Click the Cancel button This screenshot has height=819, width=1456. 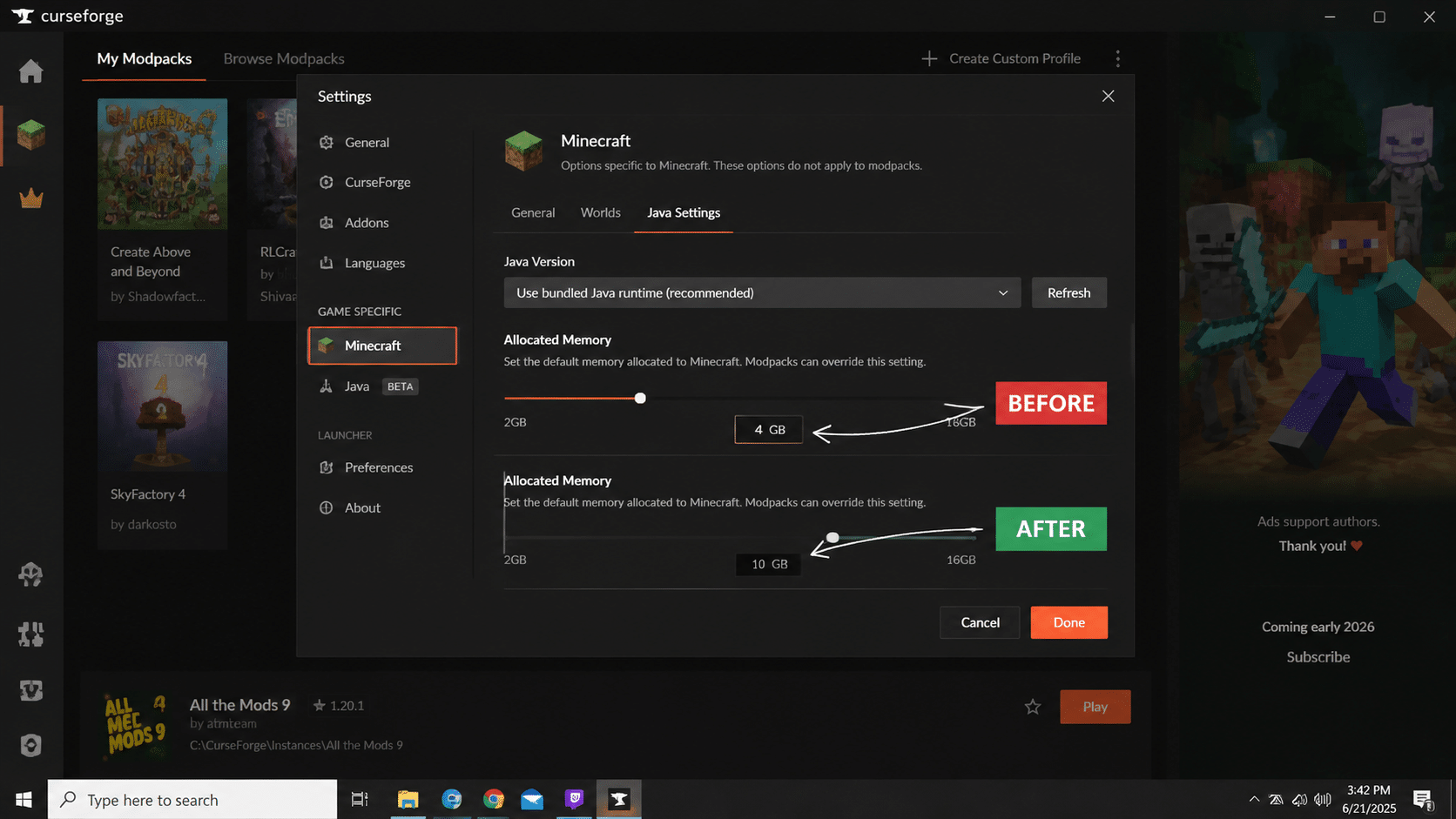coord(980,622)
